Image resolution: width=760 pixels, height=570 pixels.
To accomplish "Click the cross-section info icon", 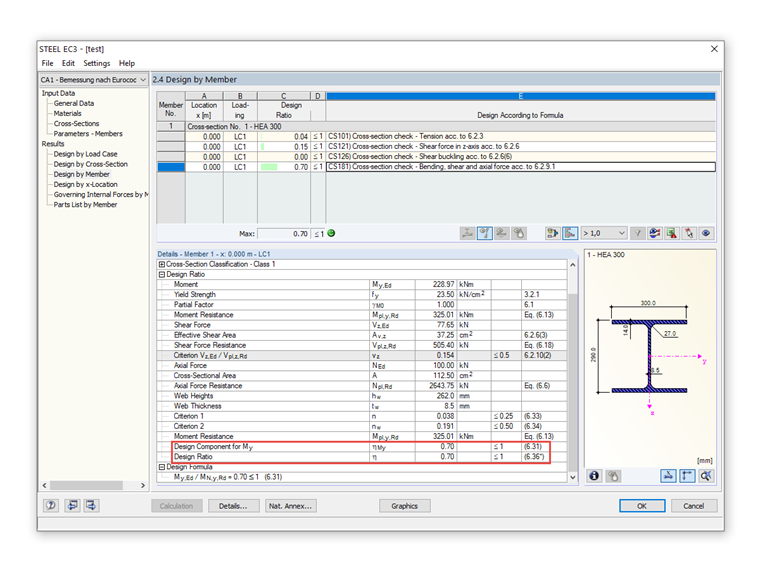I will [x=594, y=476].
